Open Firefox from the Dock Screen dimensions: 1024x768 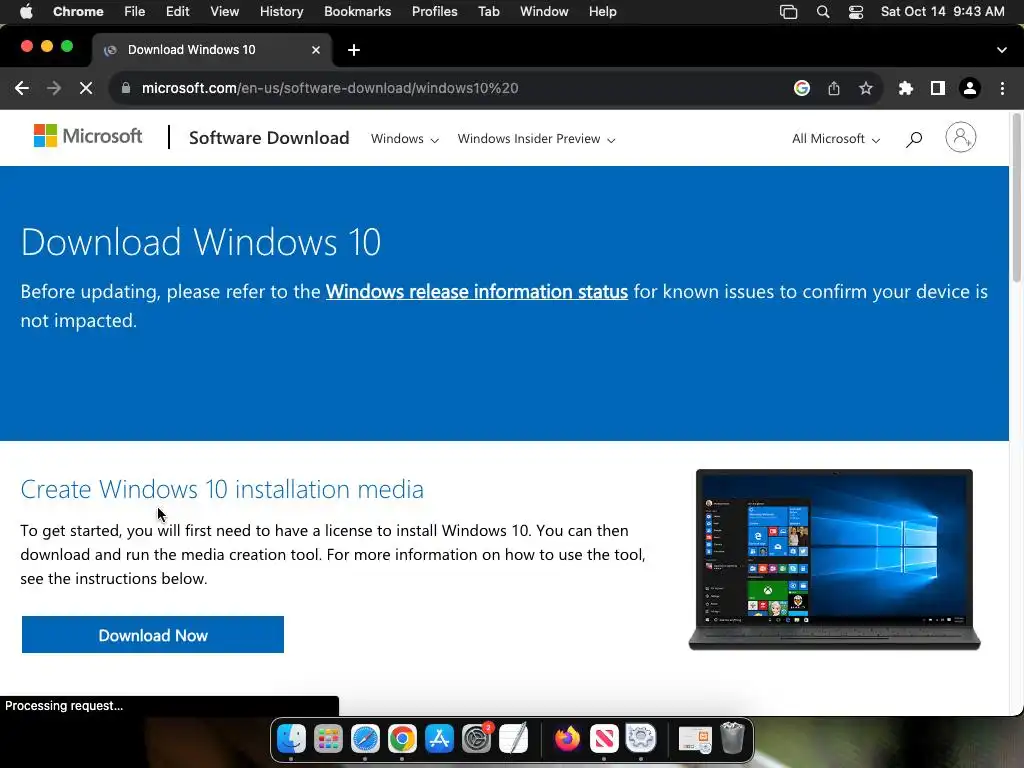567,739
